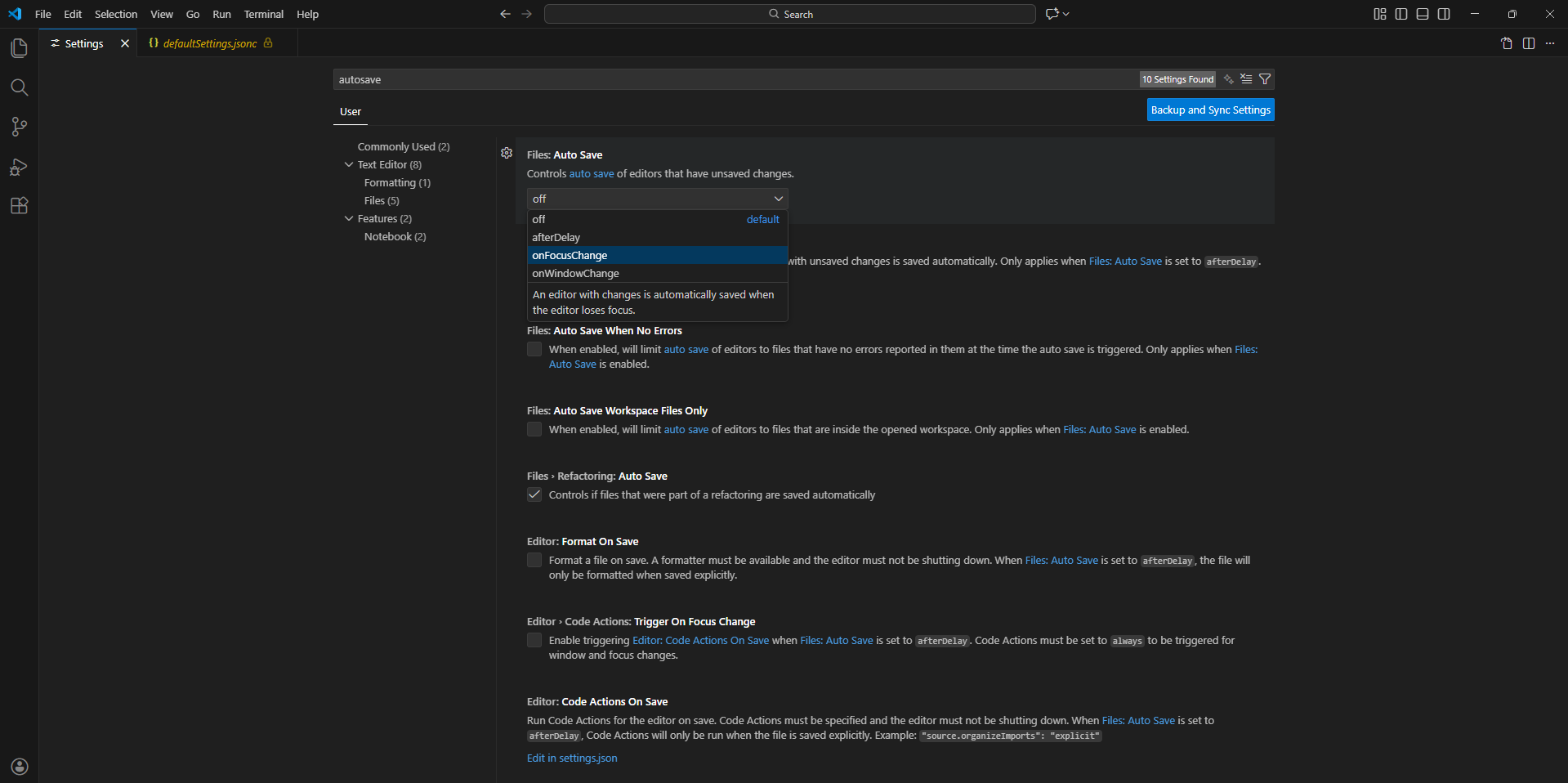This screenshot has width=1568, height=783.
Task: Open the View menu
Action: 162,14
